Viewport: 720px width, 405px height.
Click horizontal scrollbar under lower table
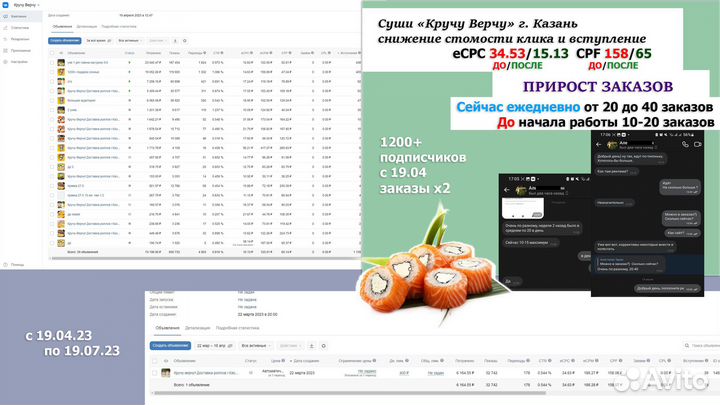(x=350, y=393)
